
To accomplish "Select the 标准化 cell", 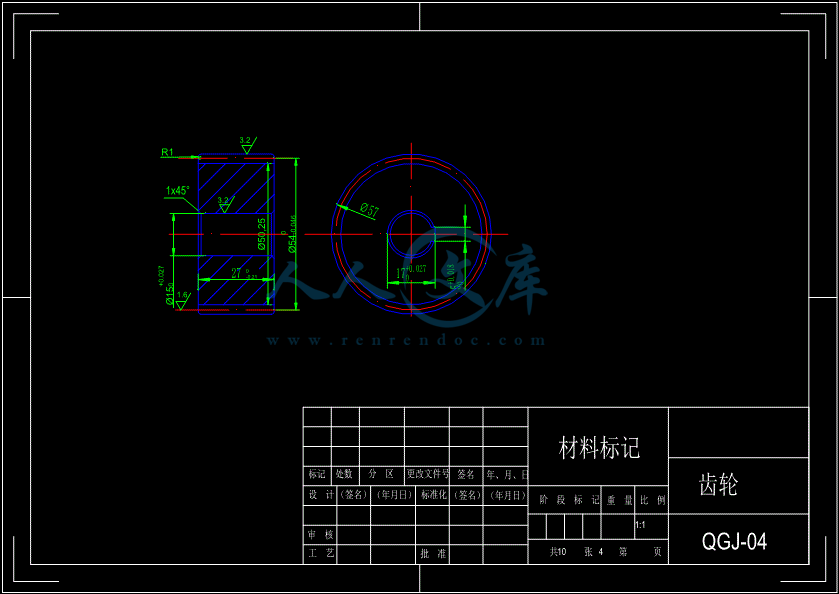I will pyautogui.click(x=433, y=495).
